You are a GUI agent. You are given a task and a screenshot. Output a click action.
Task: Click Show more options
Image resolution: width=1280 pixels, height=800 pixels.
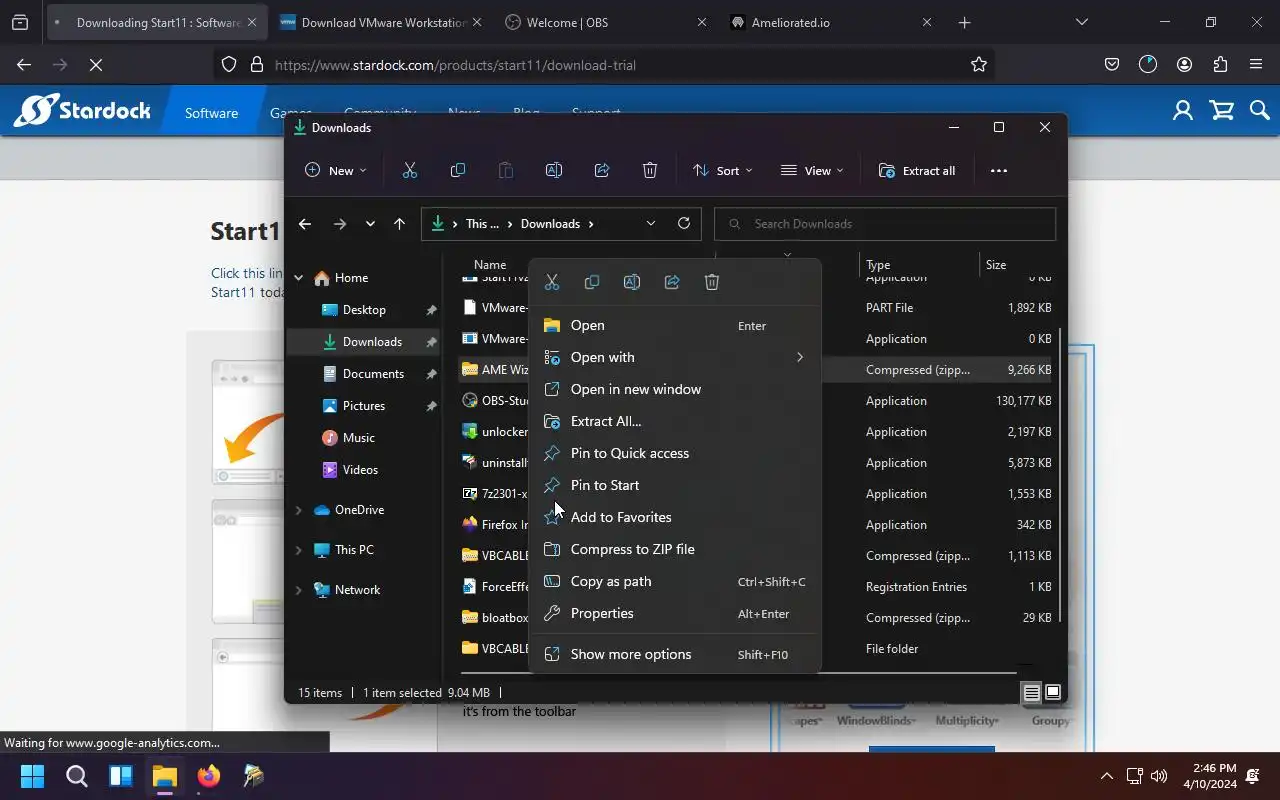[675, 654]
